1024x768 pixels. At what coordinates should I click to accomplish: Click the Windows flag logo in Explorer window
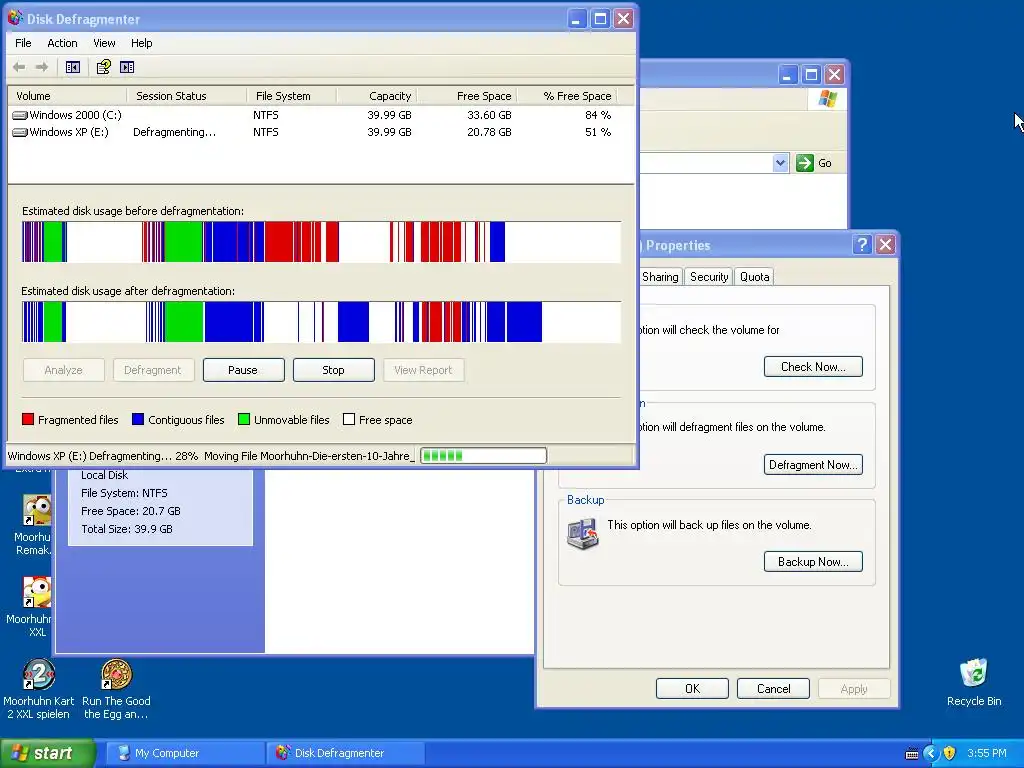827,99
